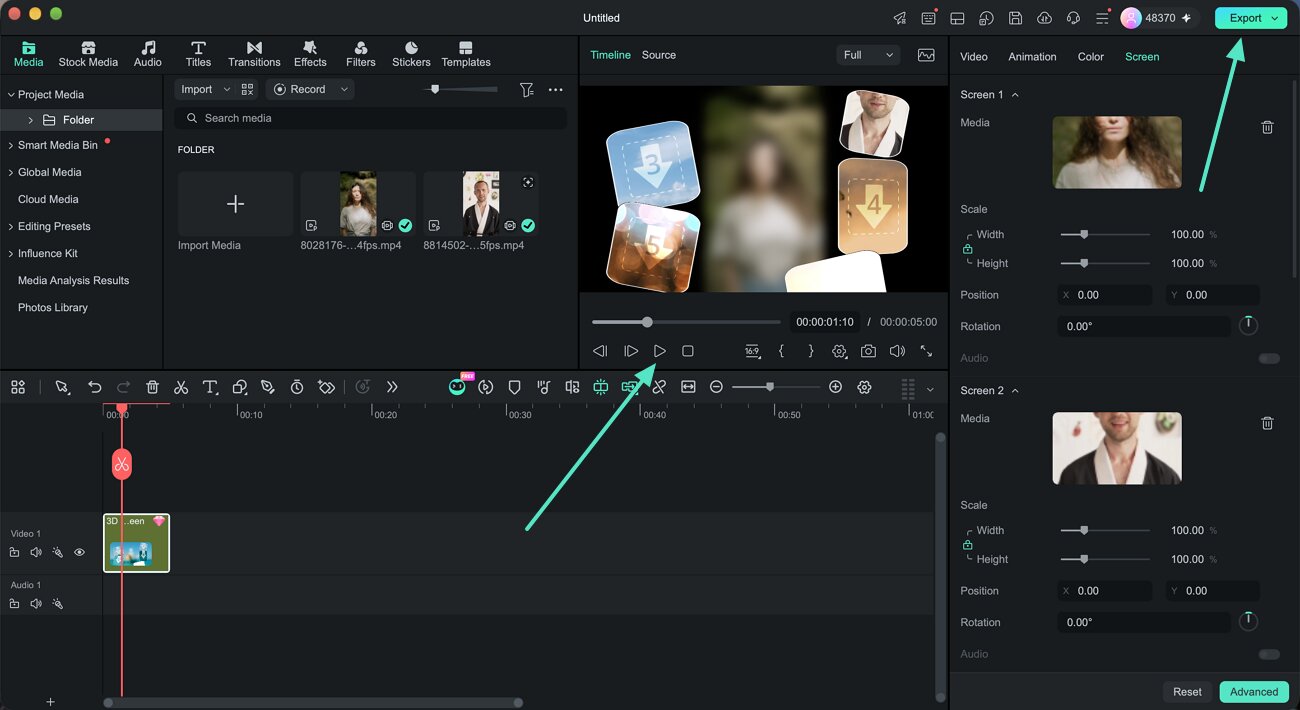Viewport: 1300px width, 710px height.
Task: Undo the last action in timeline toolbar
Action: (x=94, y=387)
